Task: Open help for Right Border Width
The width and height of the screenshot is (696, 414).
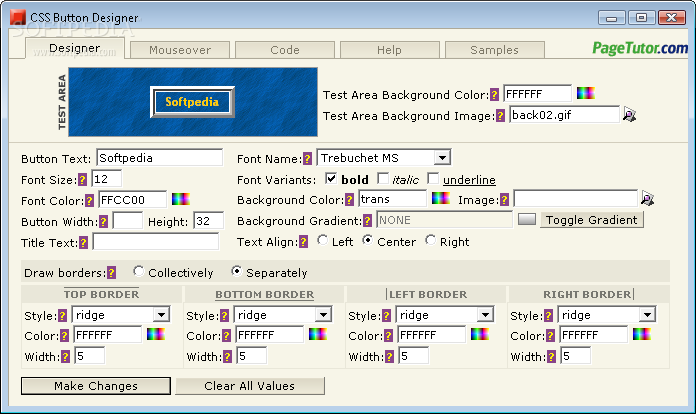Action: (552, 356)
